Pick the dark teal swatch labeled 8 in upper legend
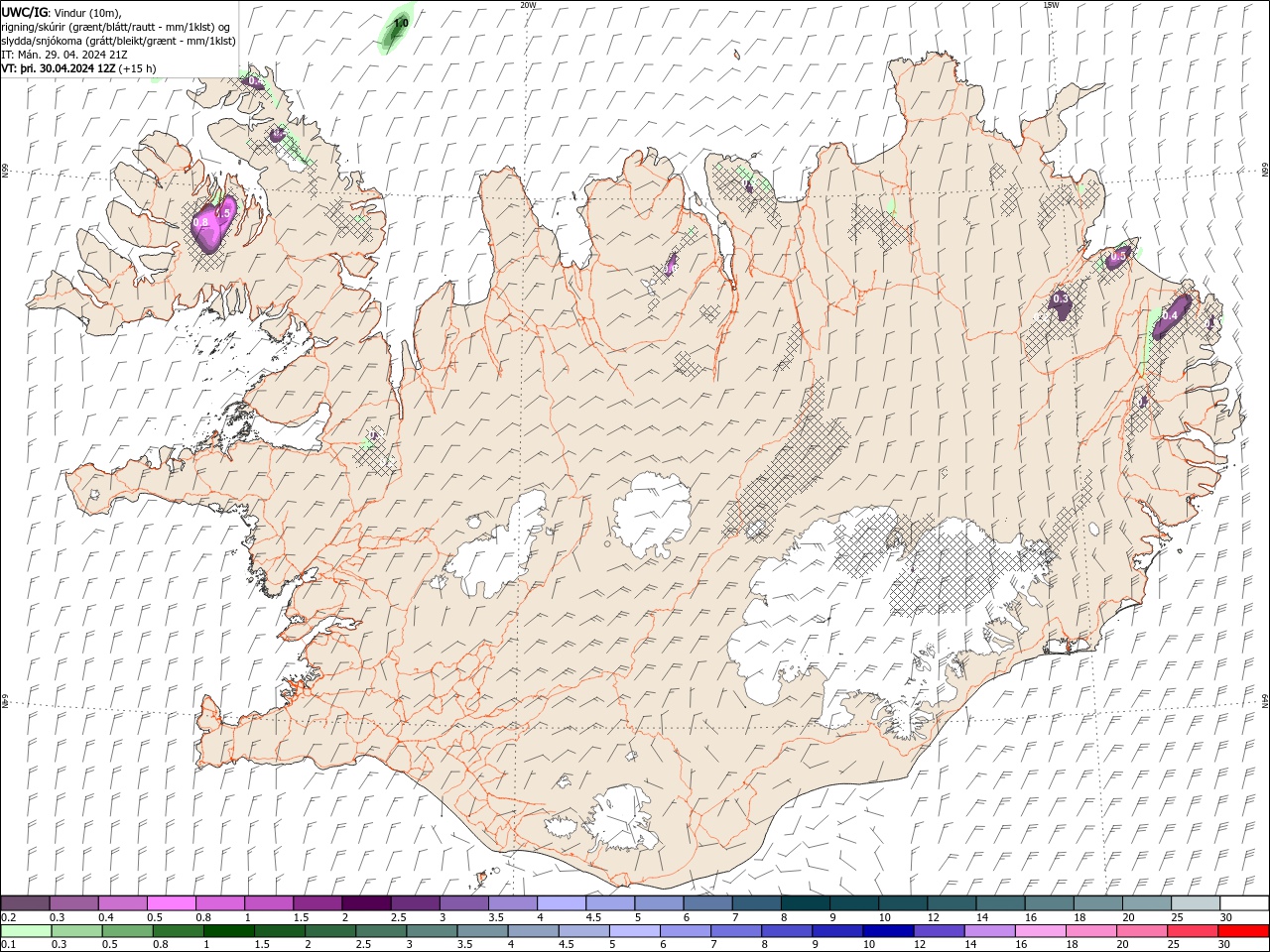The width and height of the screenshot is (1270, 952). pyautogui.click(x=805, y=903)
